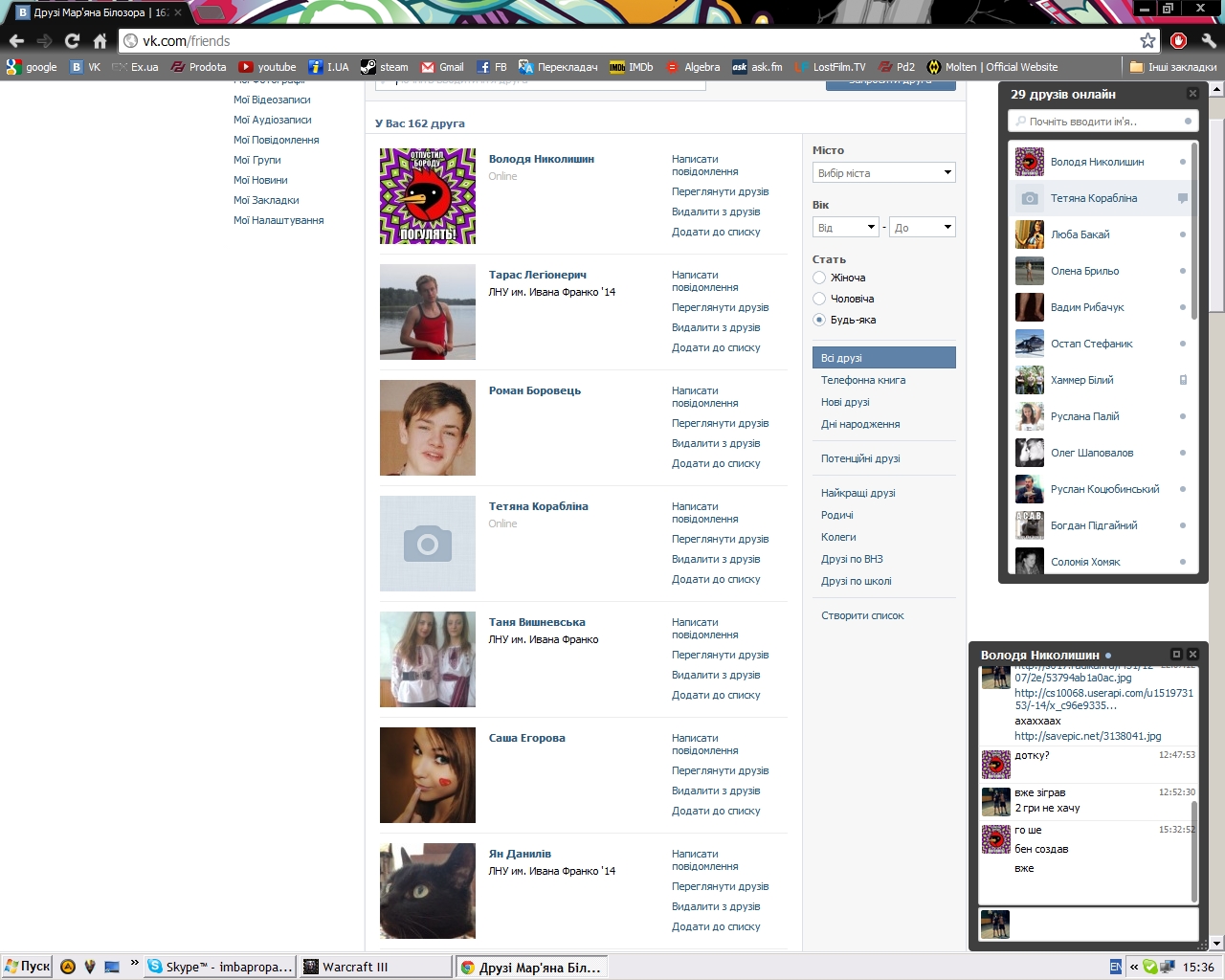
Task: Close the online friends panel
Action: coord(1192,94)
